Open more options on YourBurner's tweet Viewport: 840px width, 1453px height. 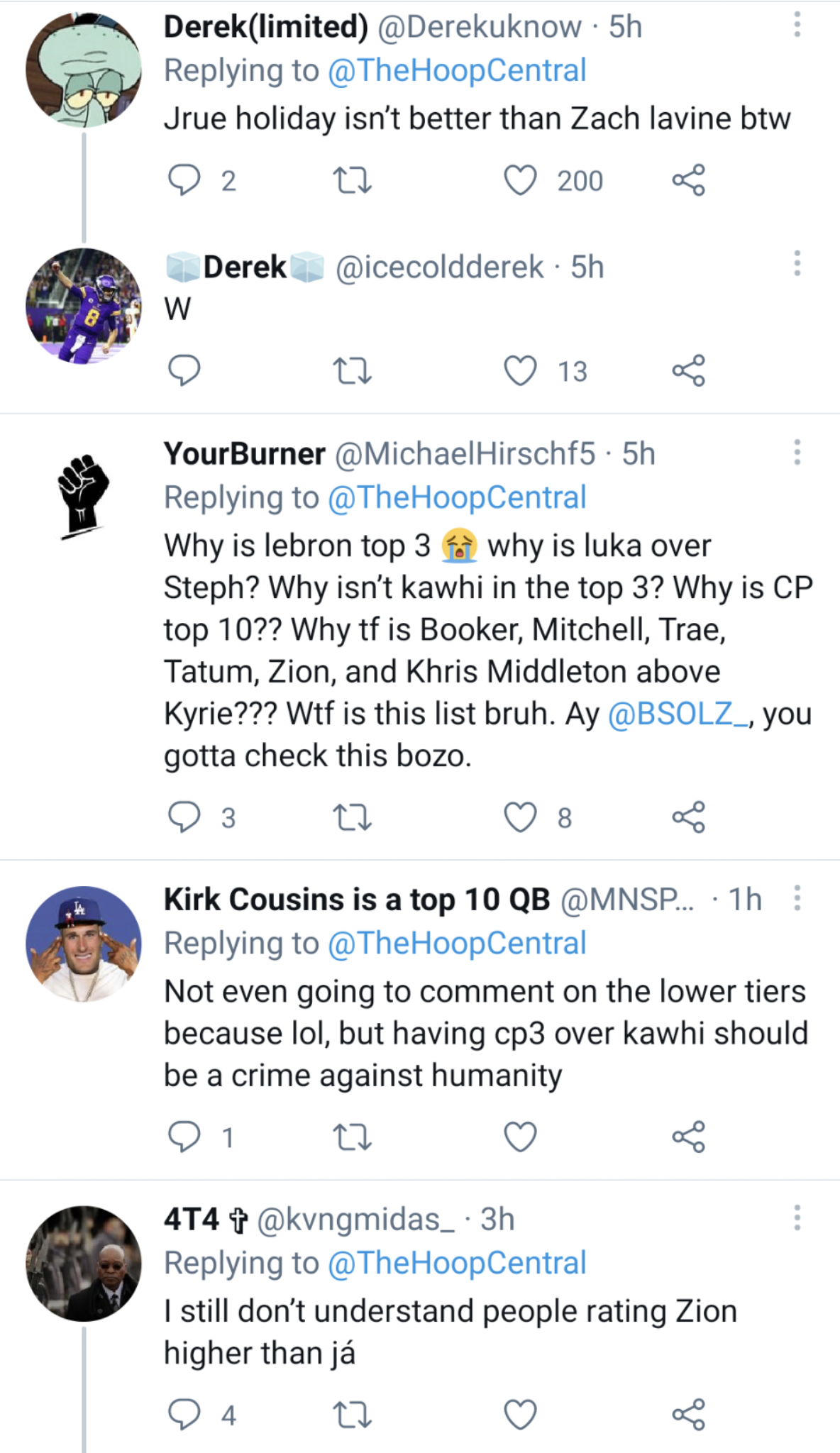797,452
